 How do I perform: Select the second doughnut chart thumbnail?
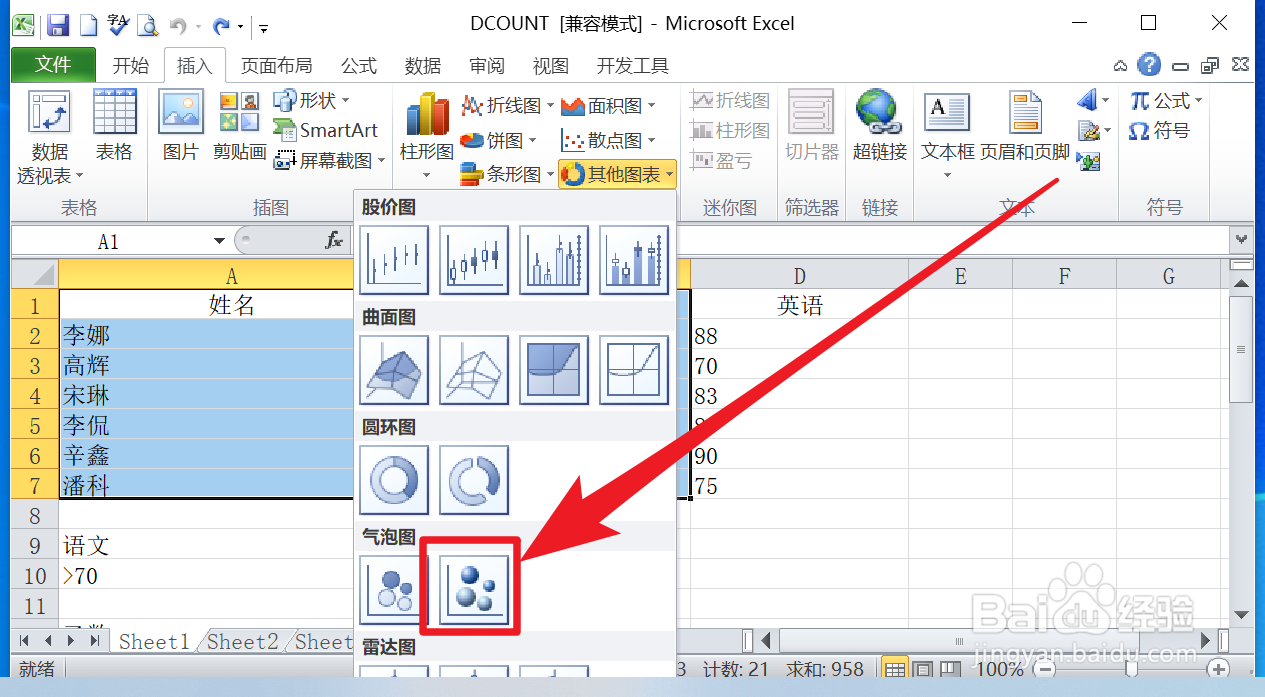click(x=473, y=480)
